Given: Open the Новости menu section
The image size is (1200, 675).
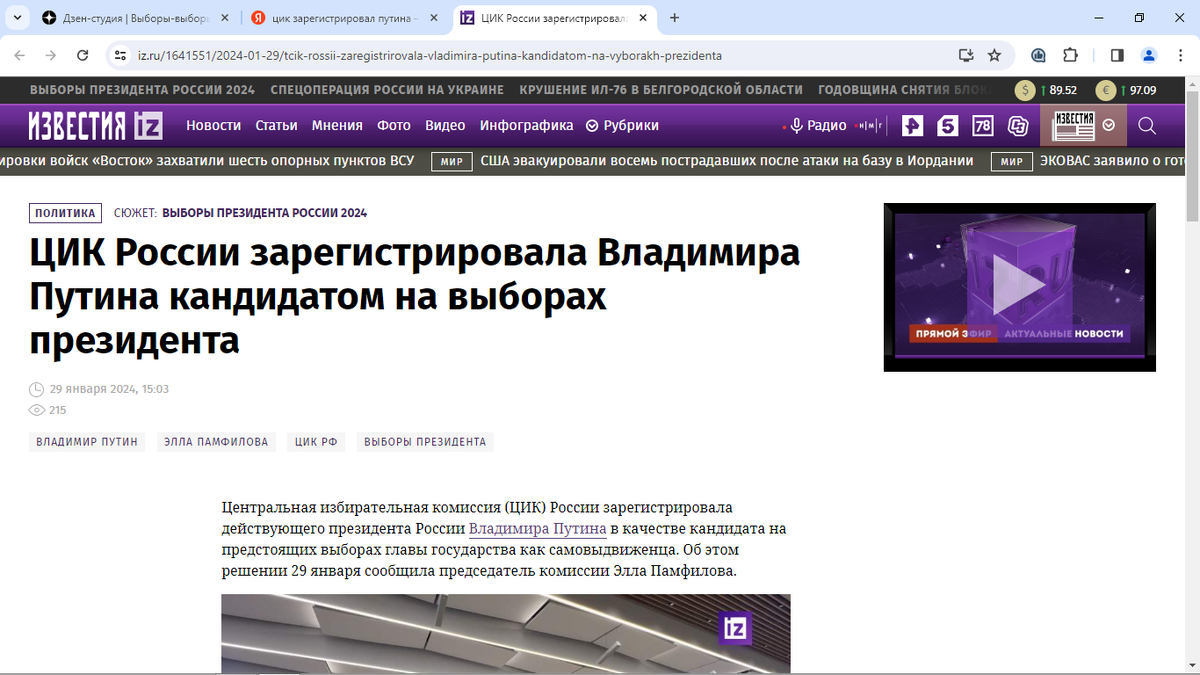Looking at the screenshot, I should tap(214, 125).
